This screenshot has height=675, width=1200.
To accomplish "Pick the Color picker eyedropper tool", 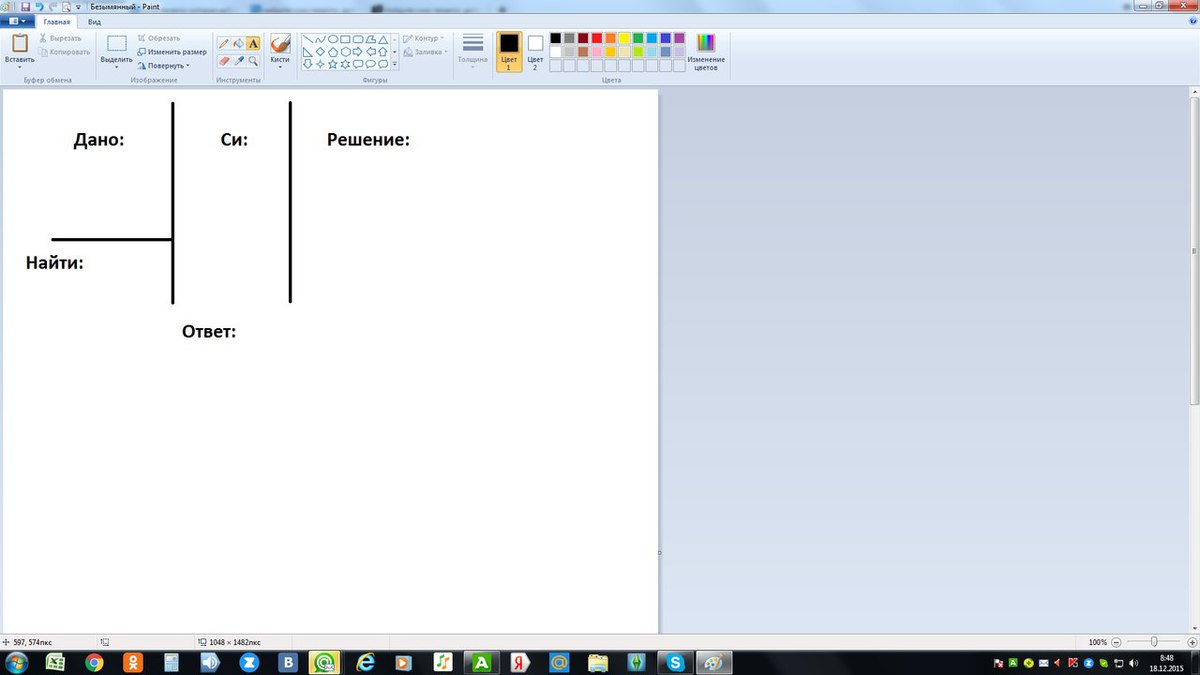I will pos(238,61).
